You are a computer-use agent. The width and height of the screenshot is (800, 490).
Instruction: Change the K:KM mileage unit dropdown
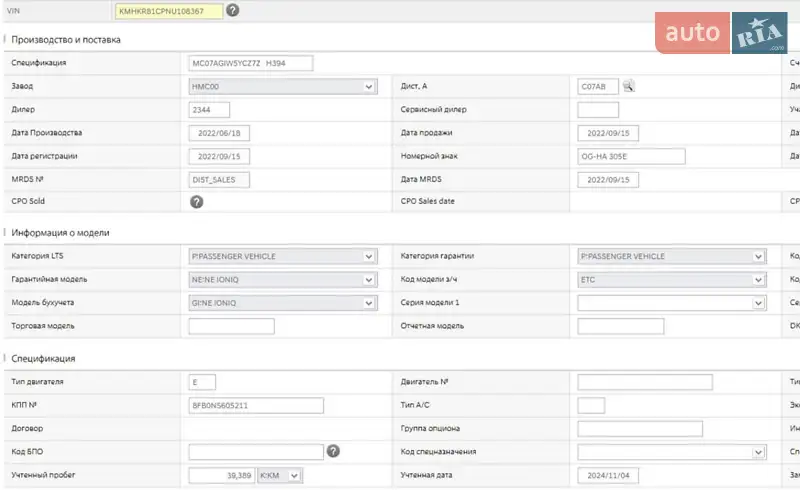click(x=280, y=475)
